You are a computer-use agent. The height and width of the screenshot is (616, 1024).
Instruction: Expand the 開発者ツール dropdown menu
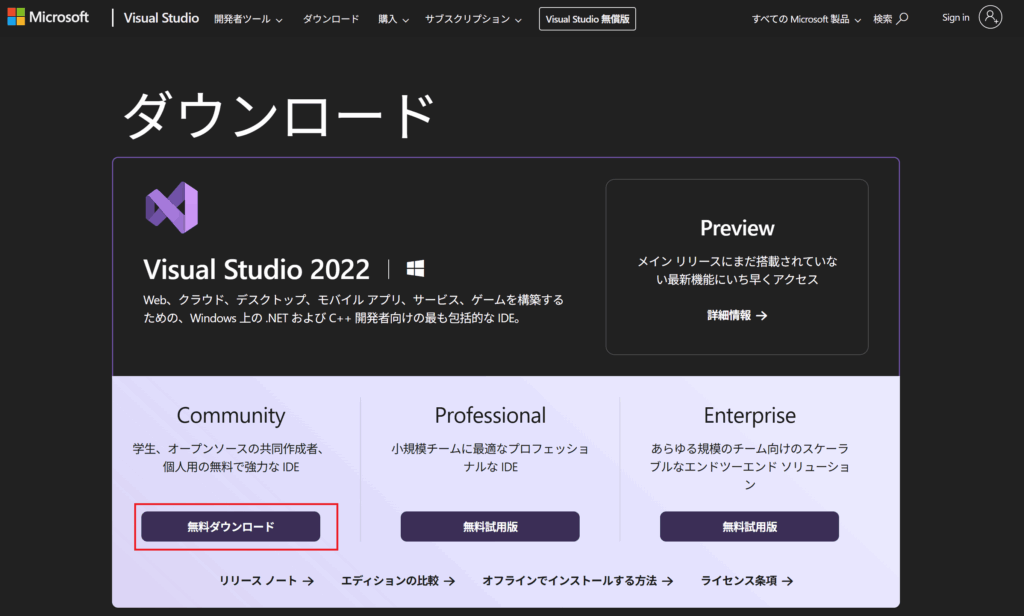click(248, 19)
